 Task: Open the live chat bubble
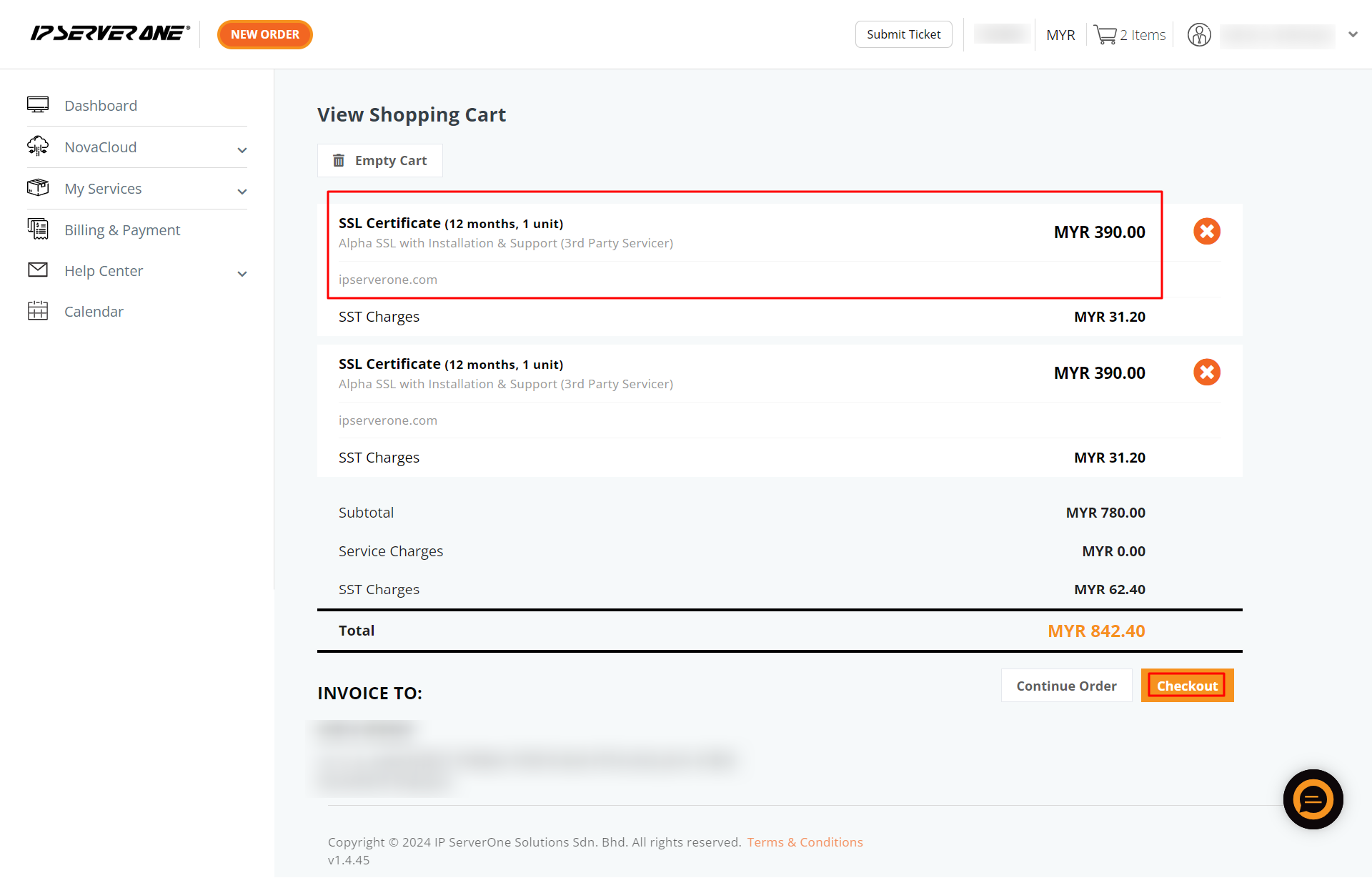[1313, 799]
